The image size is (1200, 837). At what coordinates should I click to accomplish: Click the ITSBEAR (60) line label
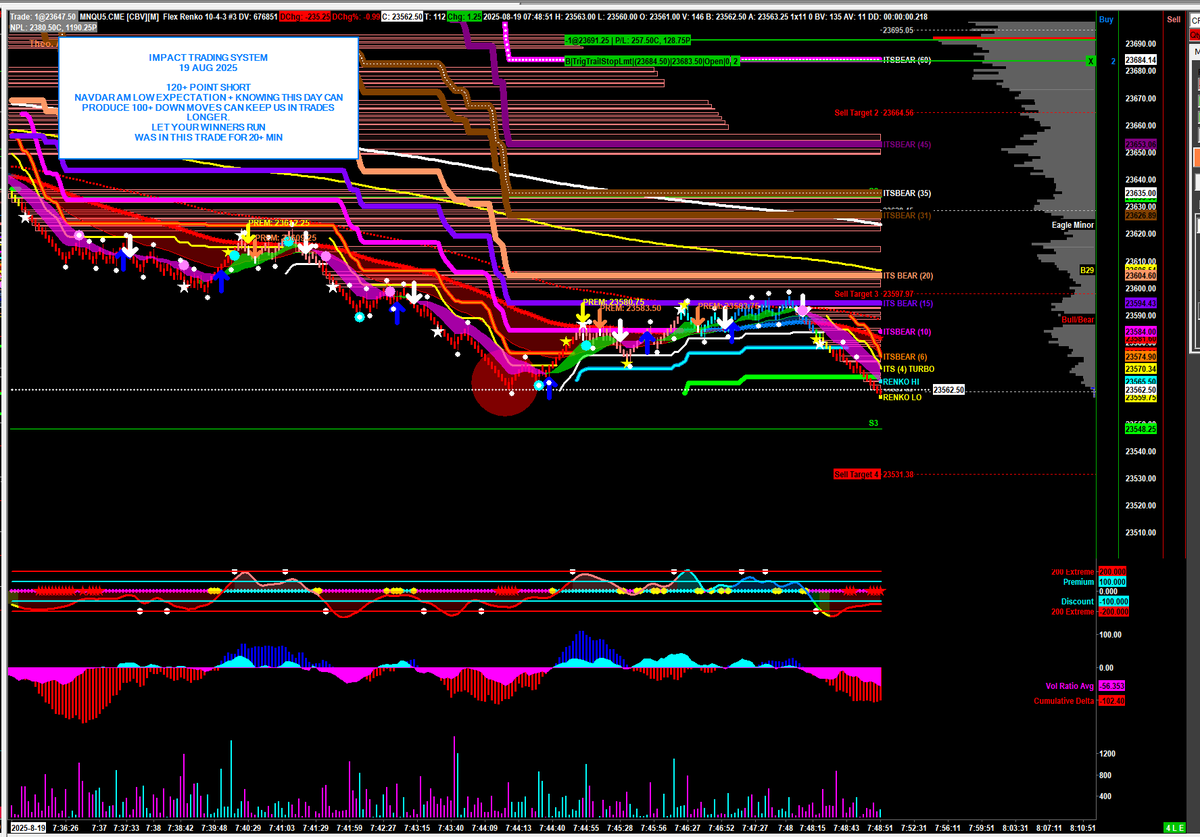pyautogui.click(x=907, y=61)
